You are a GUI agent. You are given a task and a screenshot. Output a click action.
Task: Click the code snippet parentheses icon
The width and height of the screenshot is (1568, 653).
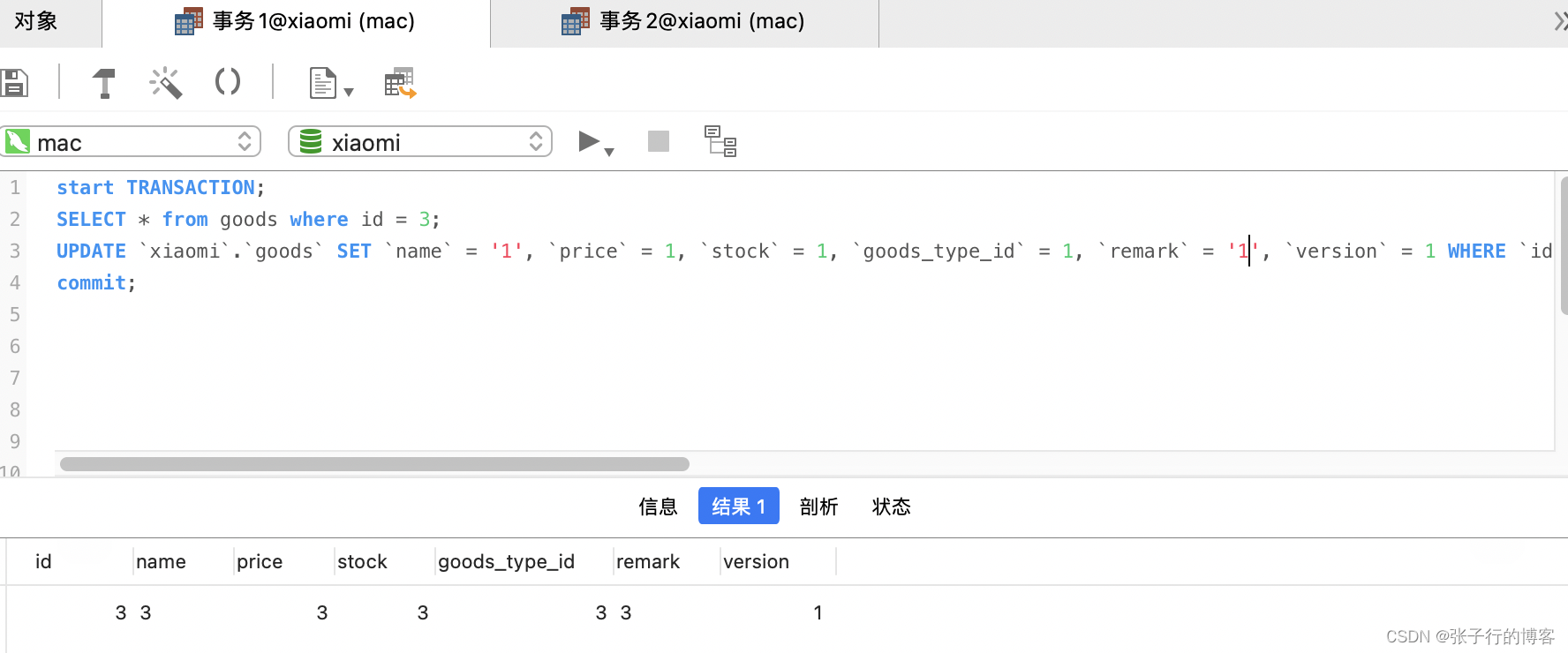(x=228, y=82)
